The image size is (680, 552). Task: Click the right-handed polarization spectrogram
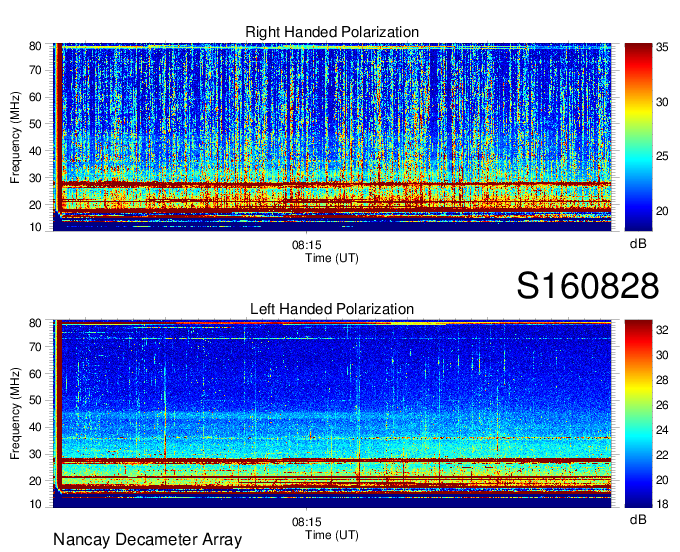coord(332,137)
